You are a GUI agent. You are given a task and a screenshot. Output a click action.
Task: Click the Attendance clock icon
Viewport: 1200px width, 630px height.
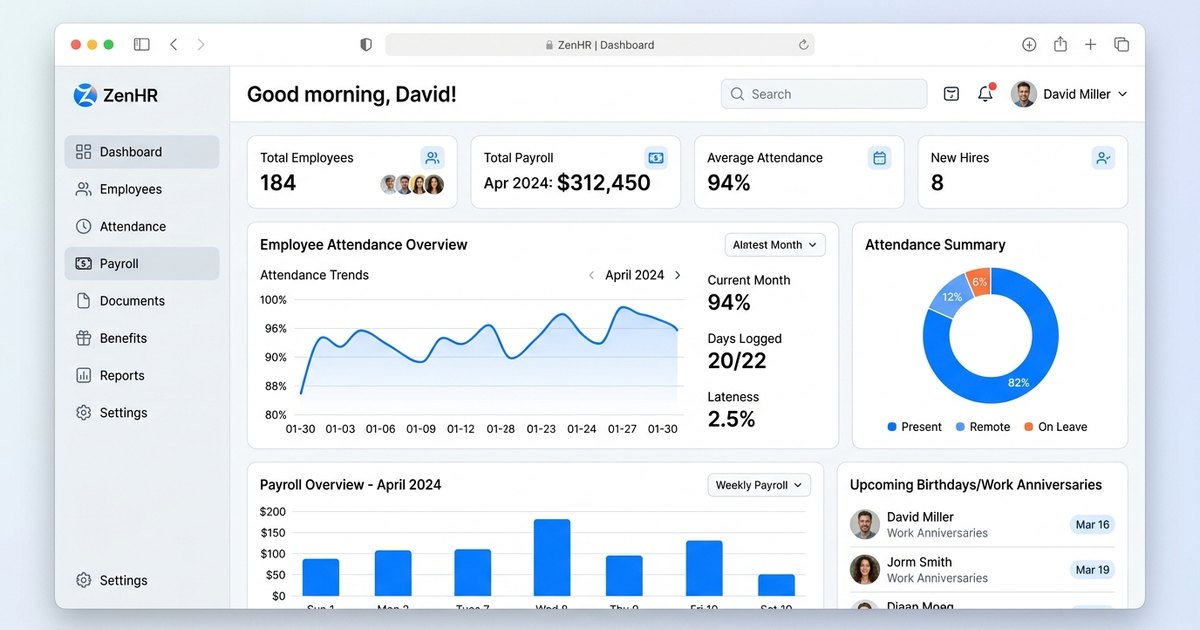tap(83, 227)
